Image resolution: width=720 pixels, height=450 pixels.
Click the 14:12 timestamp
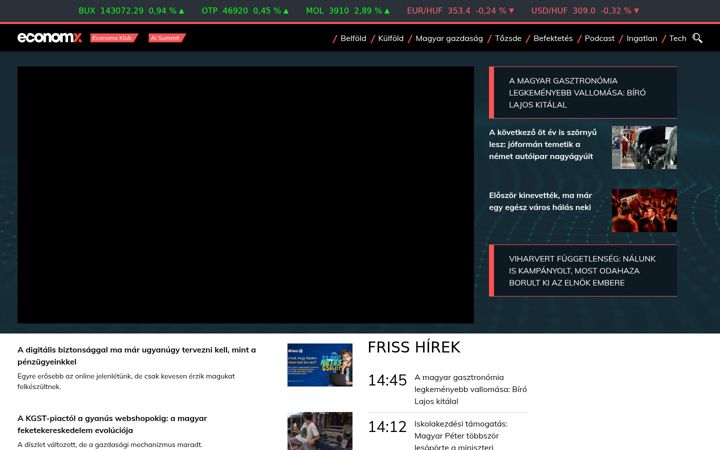point(387,427)
